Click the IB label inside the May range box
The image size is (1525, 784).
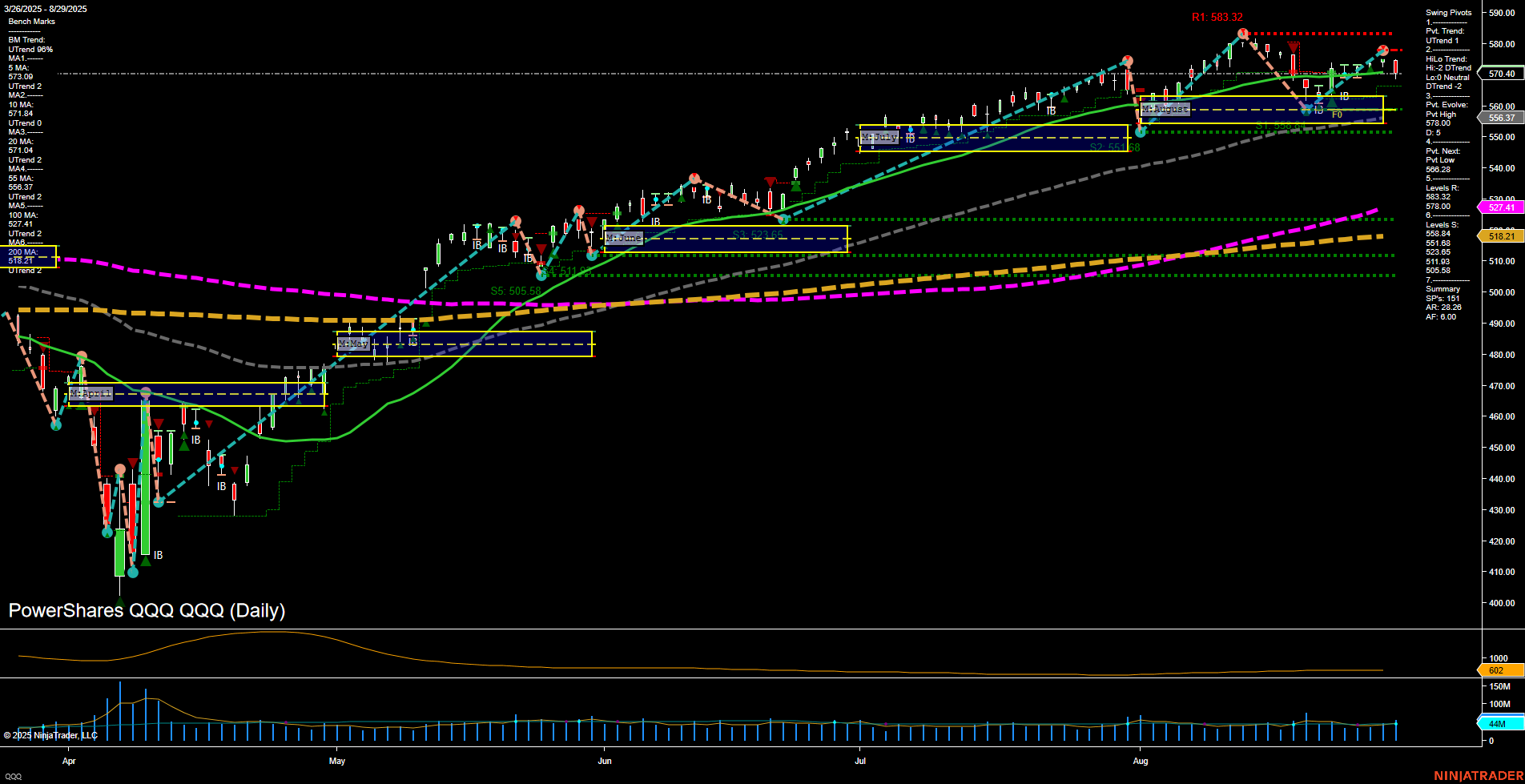click(x=412, y=341)
